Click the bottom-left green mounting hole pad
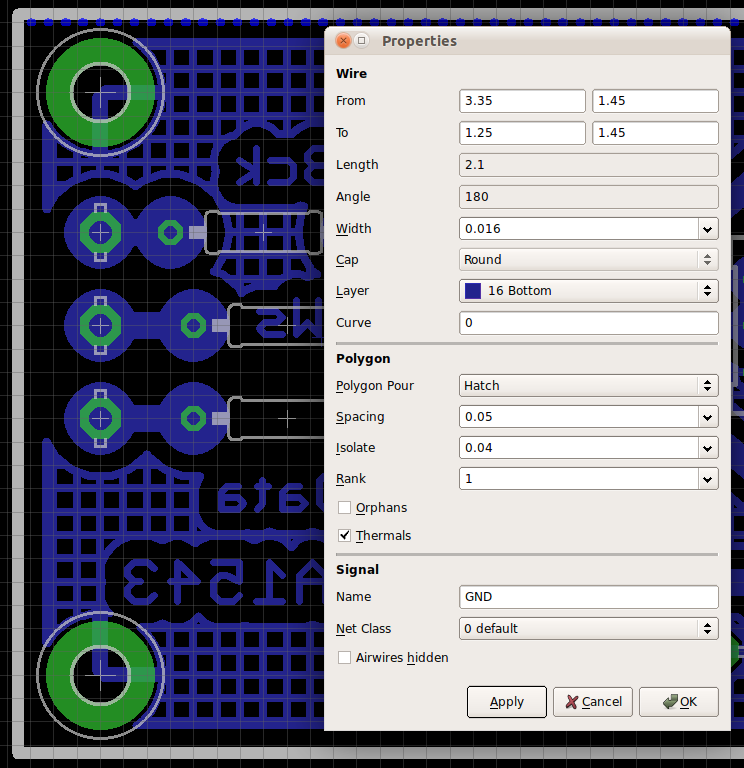The width and height of the screenshot is (744, 768). pyautogui.click(x=100, y=675)
